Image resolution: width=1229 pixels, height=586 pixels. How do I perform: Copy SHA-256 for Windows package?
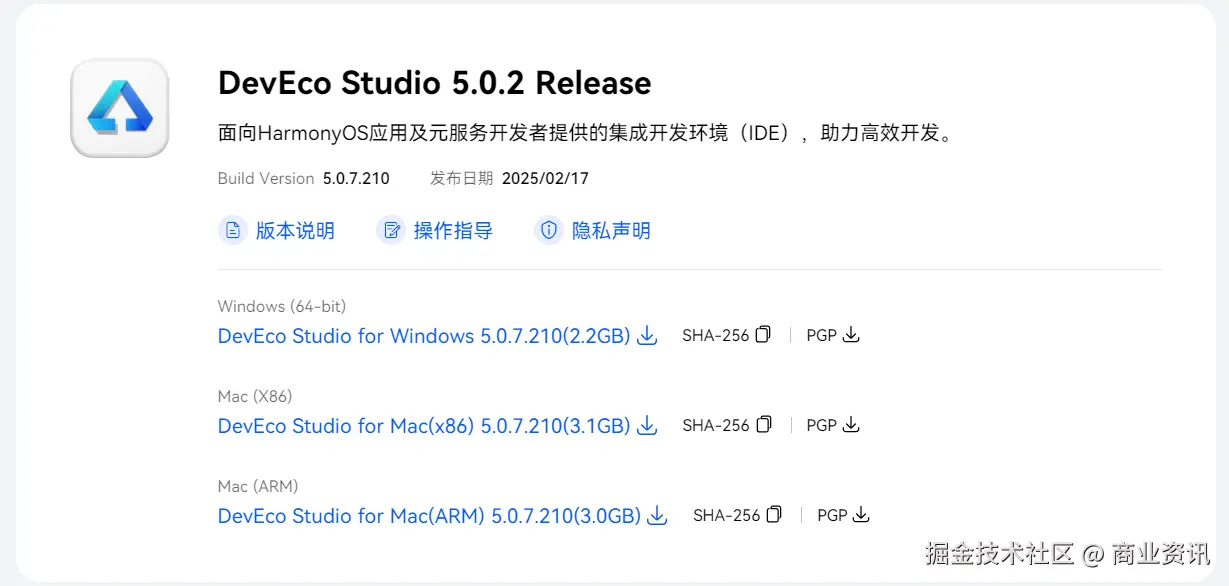pyautogui.click(x=763, y=335)
